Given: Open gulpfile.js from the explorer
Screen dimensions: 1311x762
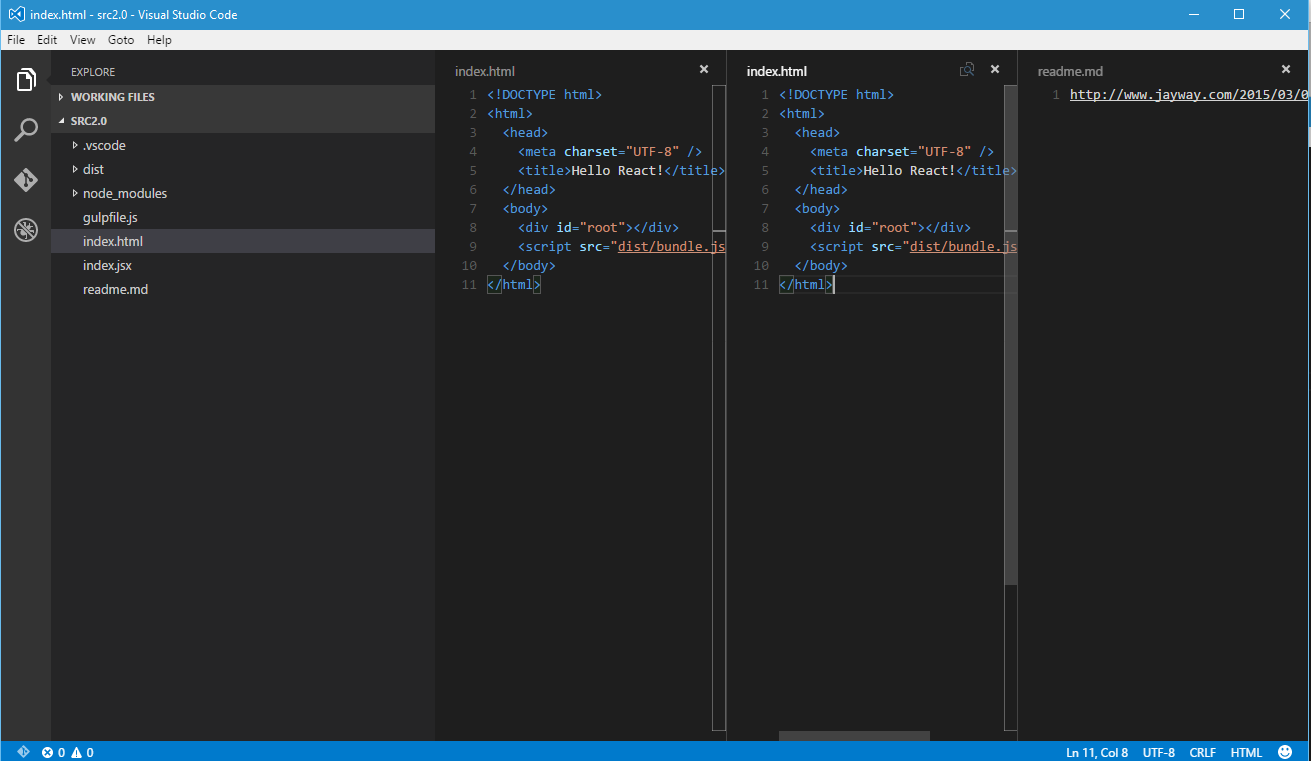Looking at the screenshot, I should [x=243, y=217].
